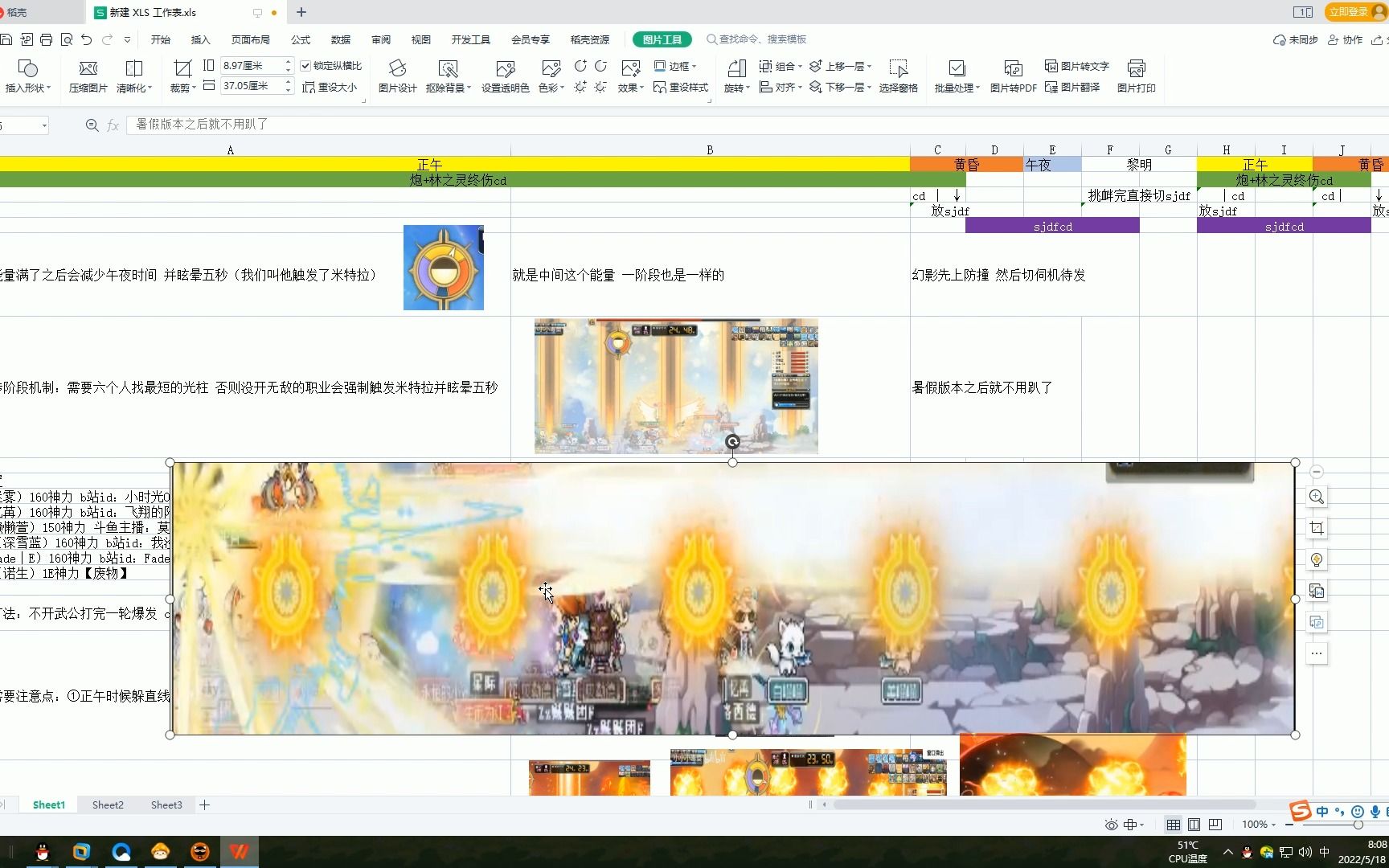This screenshot has height=868, width=1389.
Task: Click Reset Size (重设大小) button
Action: pos(330,87)
